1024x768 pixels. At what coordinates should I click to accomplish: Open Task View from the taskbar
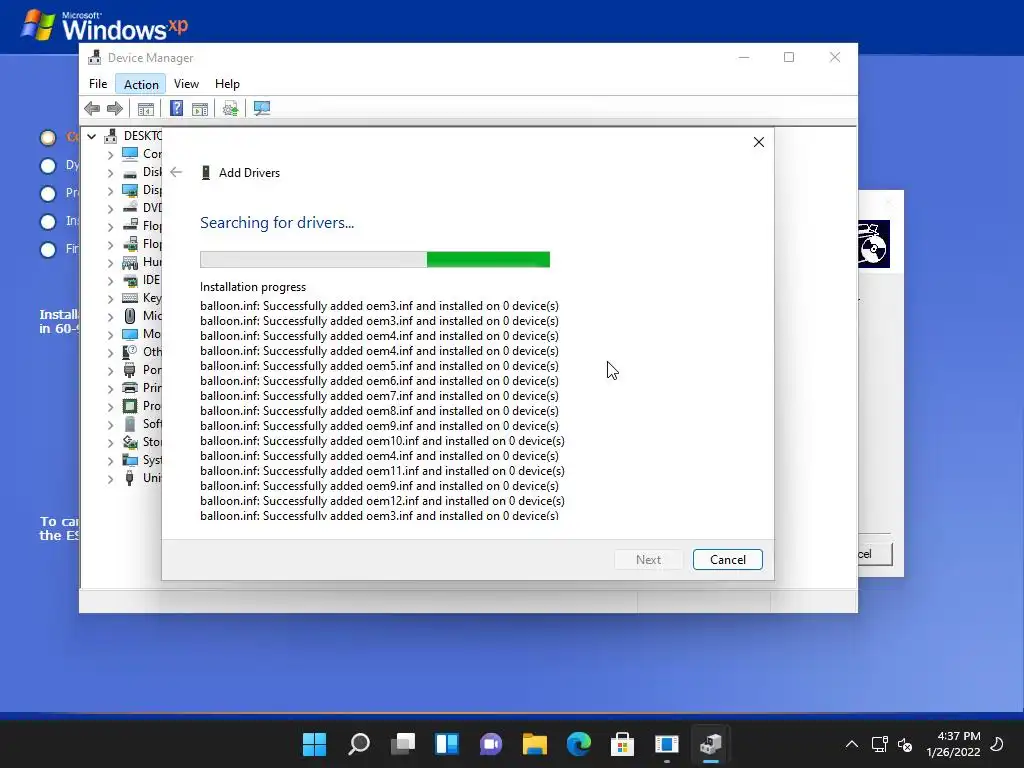(x=403, y=744)
